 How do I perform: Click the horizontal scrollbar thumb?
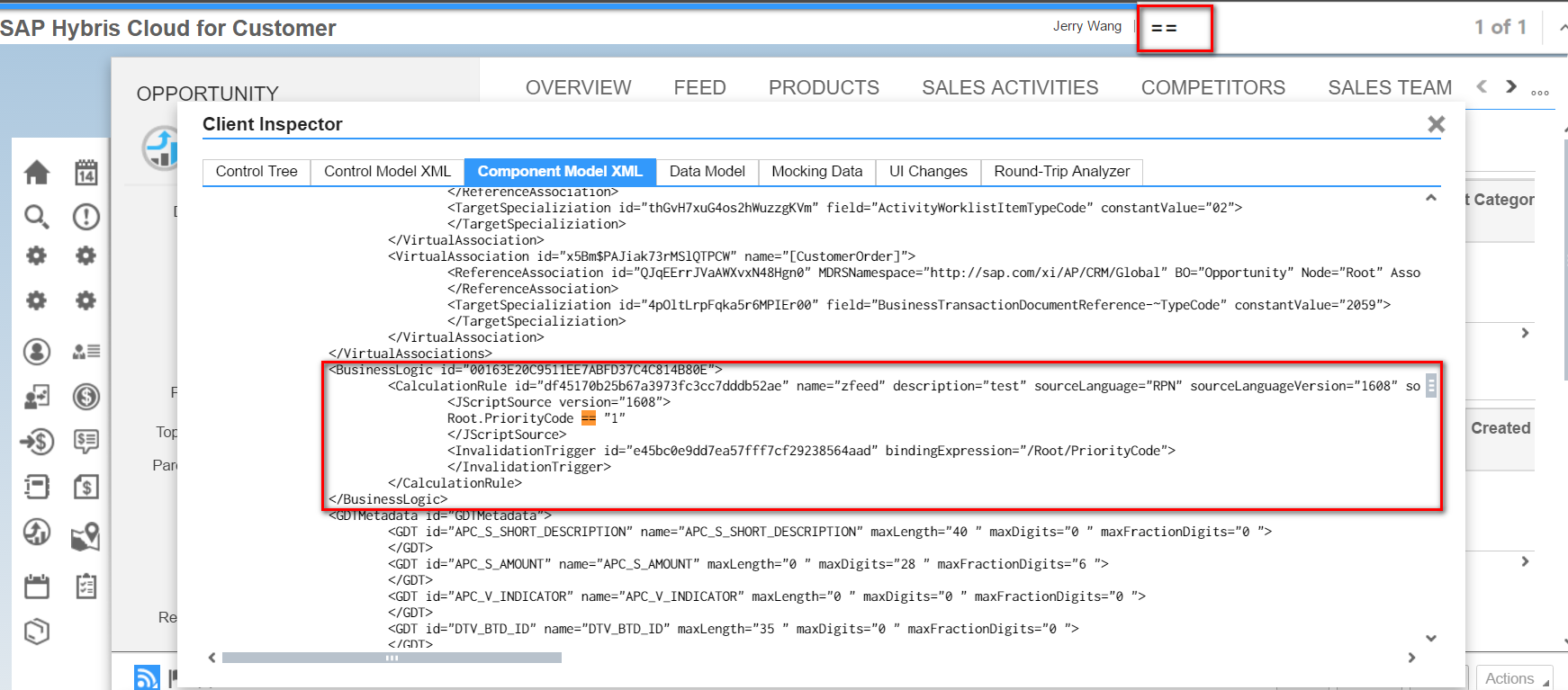pos(392,658)
